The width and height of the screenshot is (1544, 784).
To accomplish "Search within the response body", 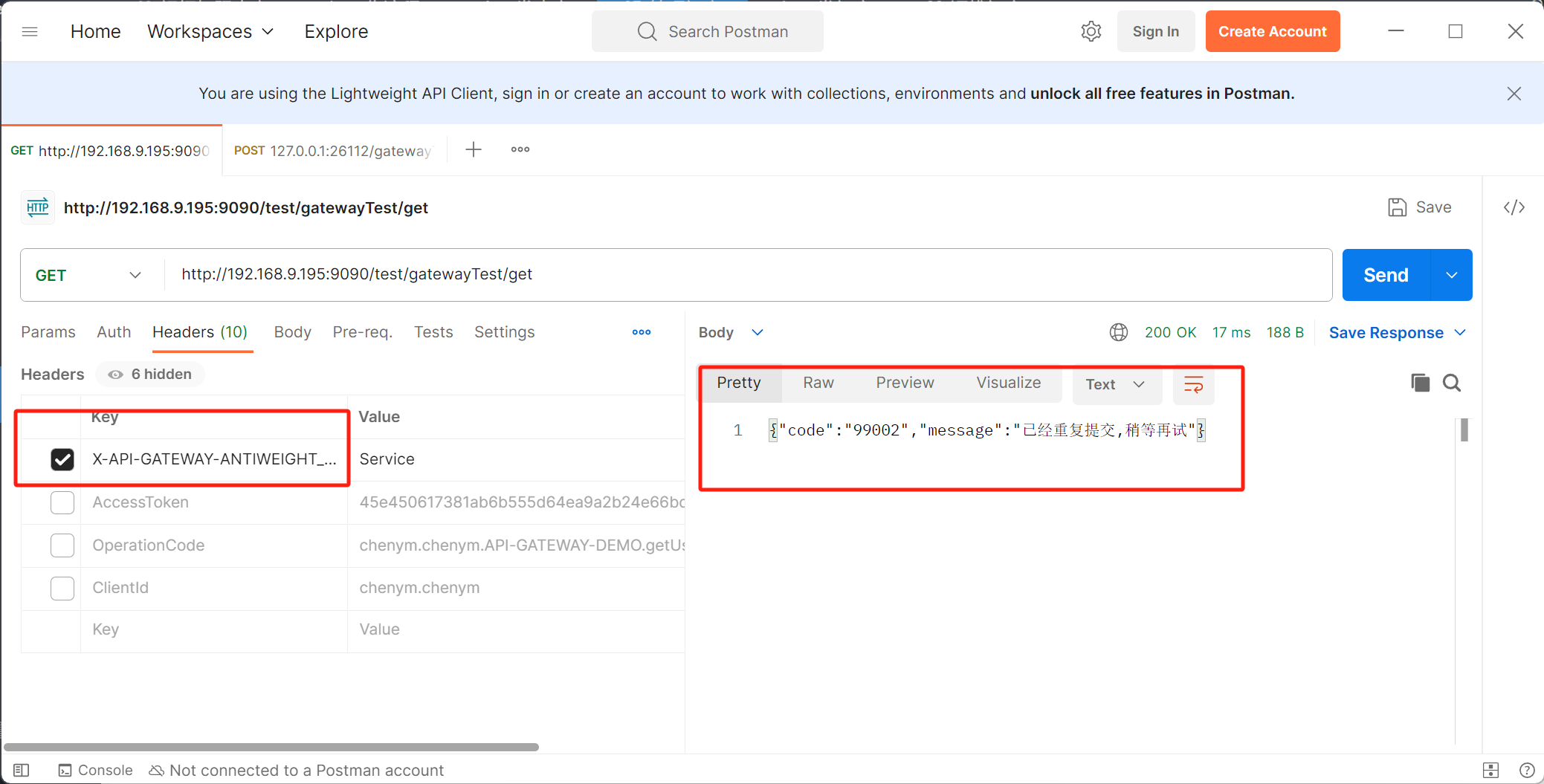I will click(1452, 383).
